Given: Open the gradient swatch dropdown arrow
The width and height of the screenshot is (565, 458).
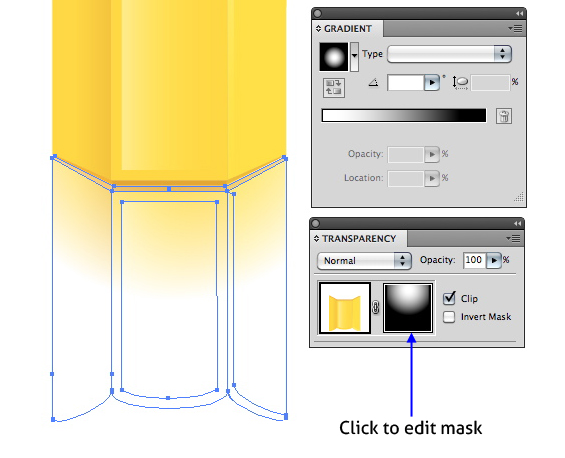Looking at the screenshot, I should [x=355, y=56].
